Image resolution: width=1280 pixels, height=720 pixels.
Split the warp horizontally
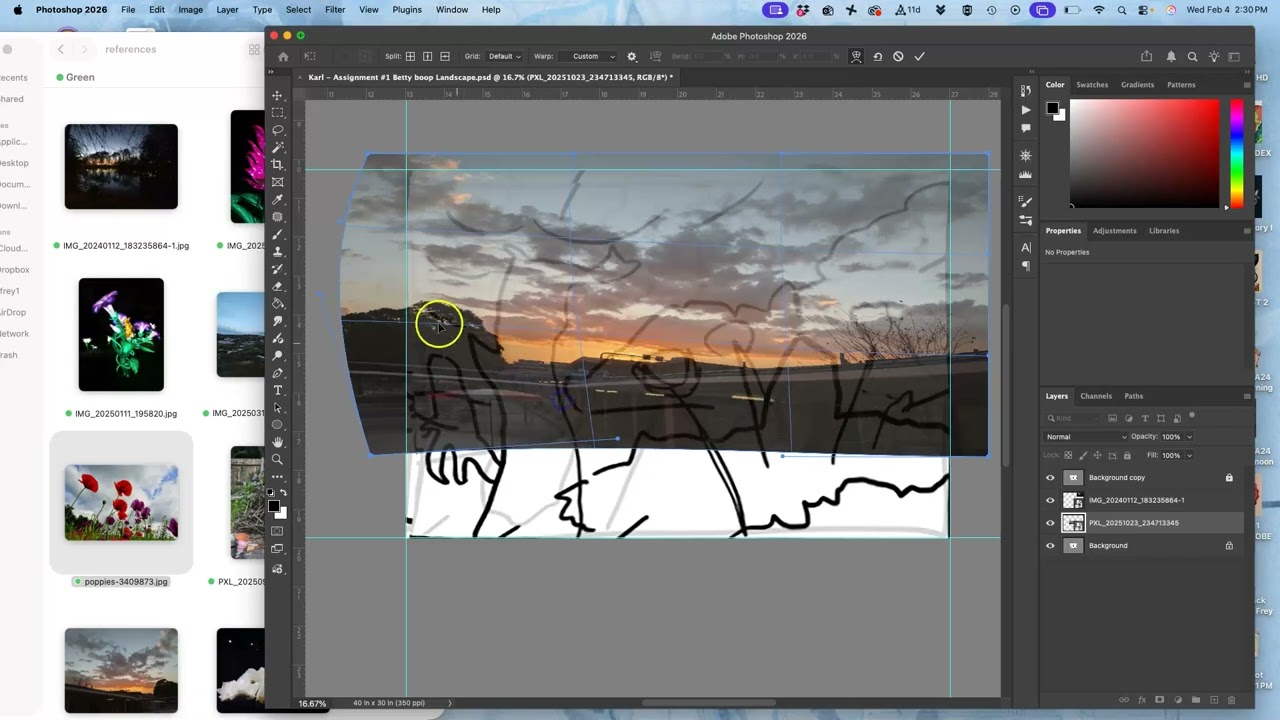point(444,56)
